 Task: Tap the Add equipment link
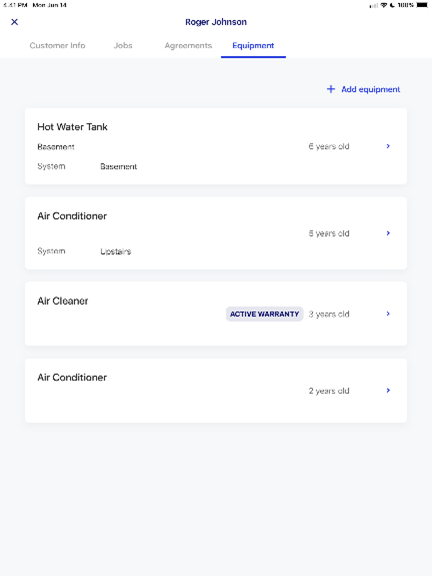point(371,89)
